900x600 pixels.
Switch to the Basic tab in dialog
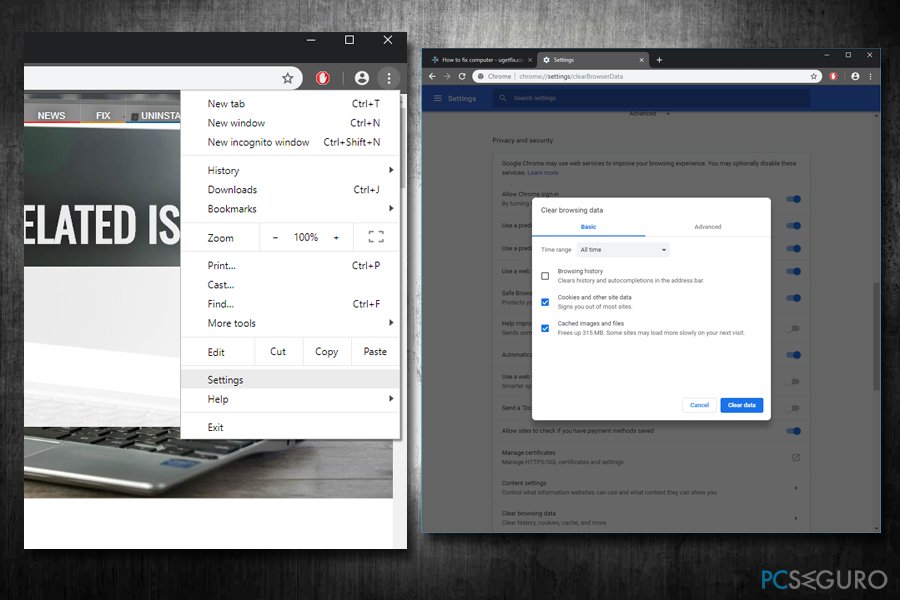588,227
